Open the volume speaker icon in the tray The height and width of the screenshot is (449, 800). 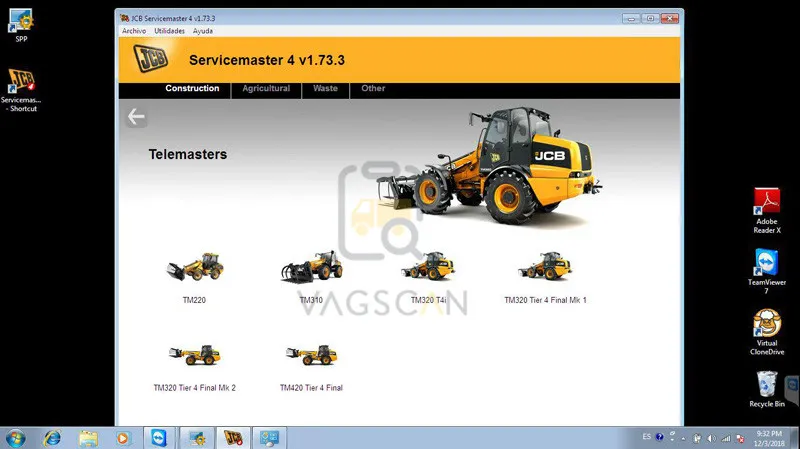711,438
